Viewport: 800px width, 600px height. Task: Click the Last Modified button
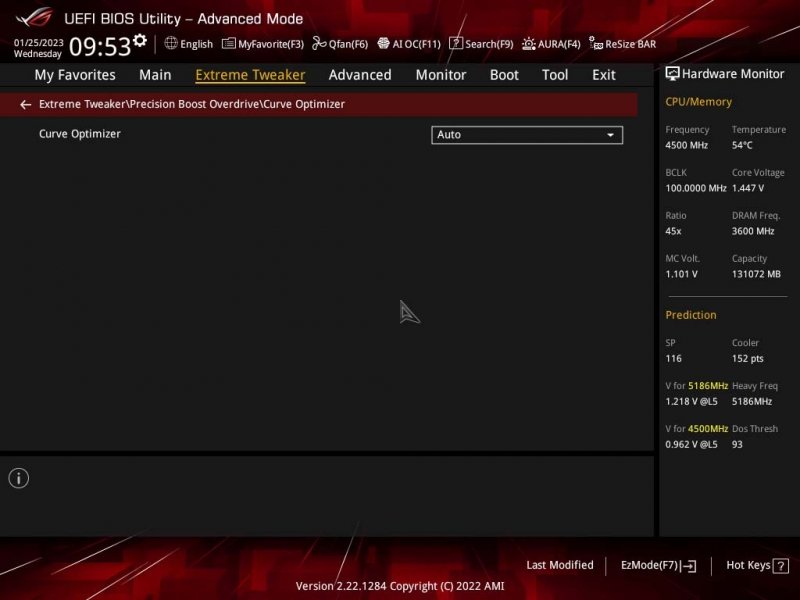(560, 565)
